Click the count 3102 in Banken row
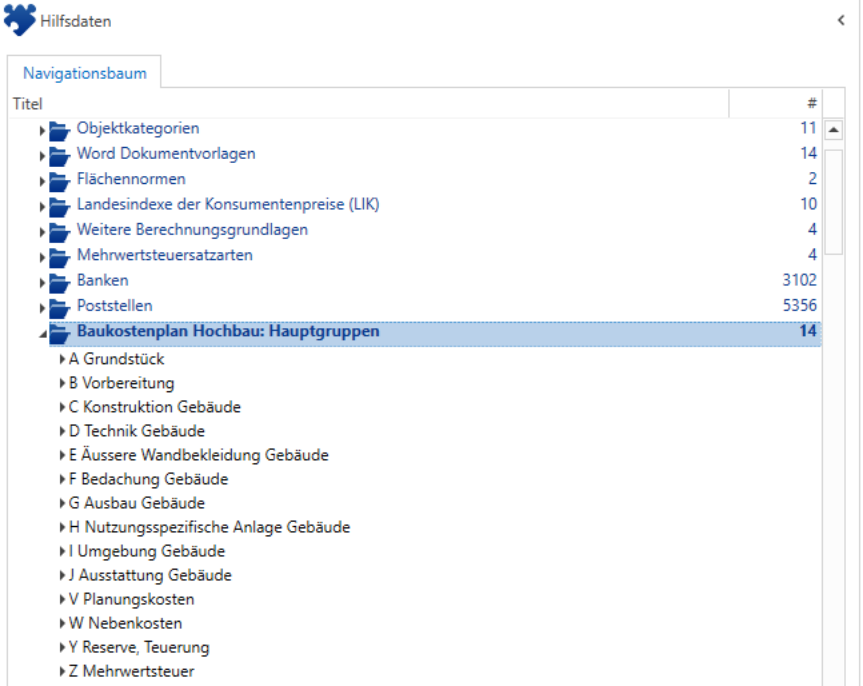 tap(799, 280)
